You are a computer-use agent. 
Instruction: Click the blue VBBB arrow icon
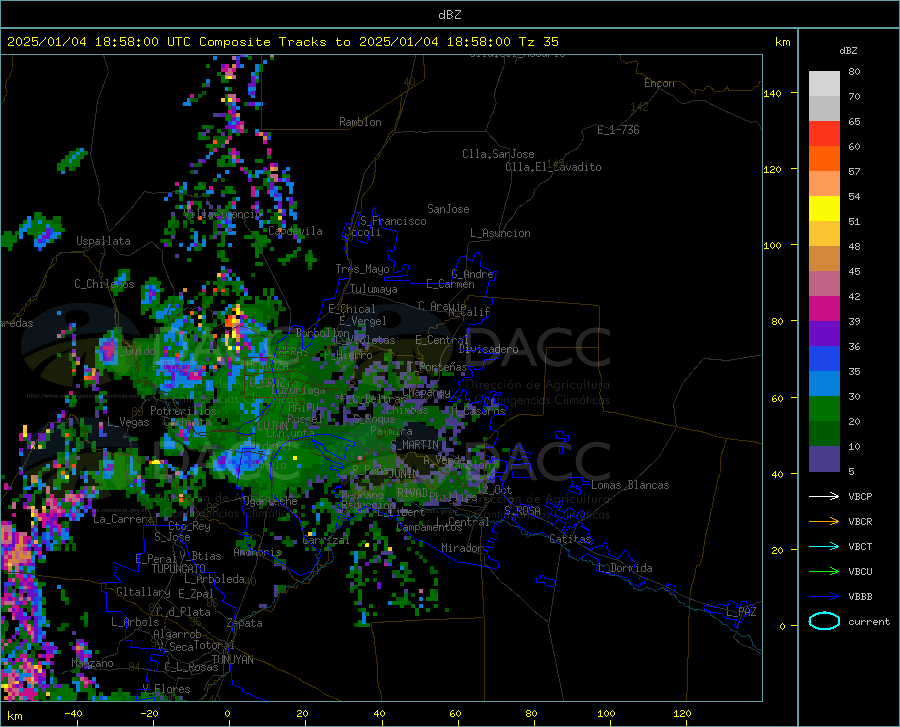(824, 597)
